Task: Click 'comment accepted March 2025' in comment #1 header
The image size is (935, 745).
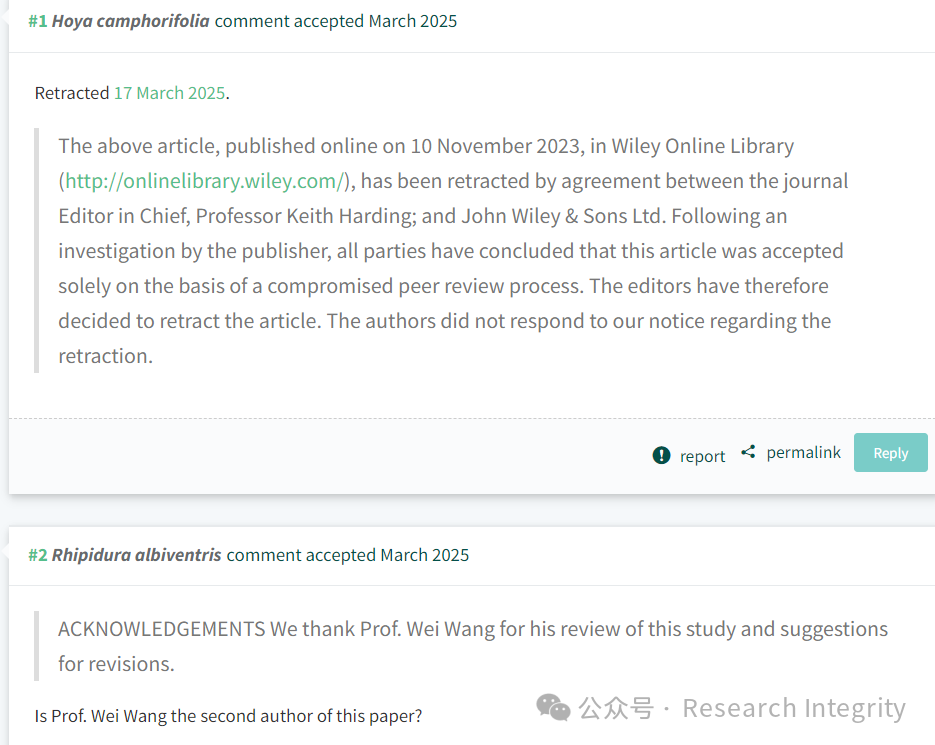Action: 336,21
